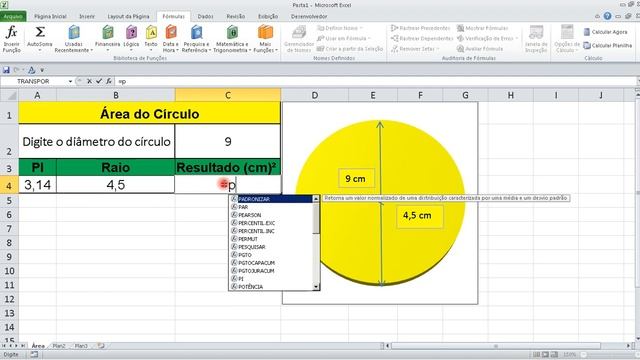Click Calcular Agora

[x=606, y=32]
